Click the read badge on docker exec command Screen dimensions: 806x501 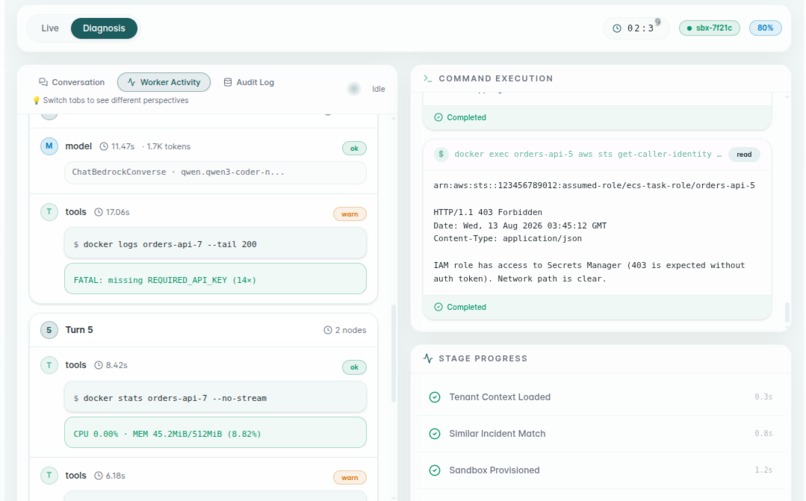[x=744, y=154]
